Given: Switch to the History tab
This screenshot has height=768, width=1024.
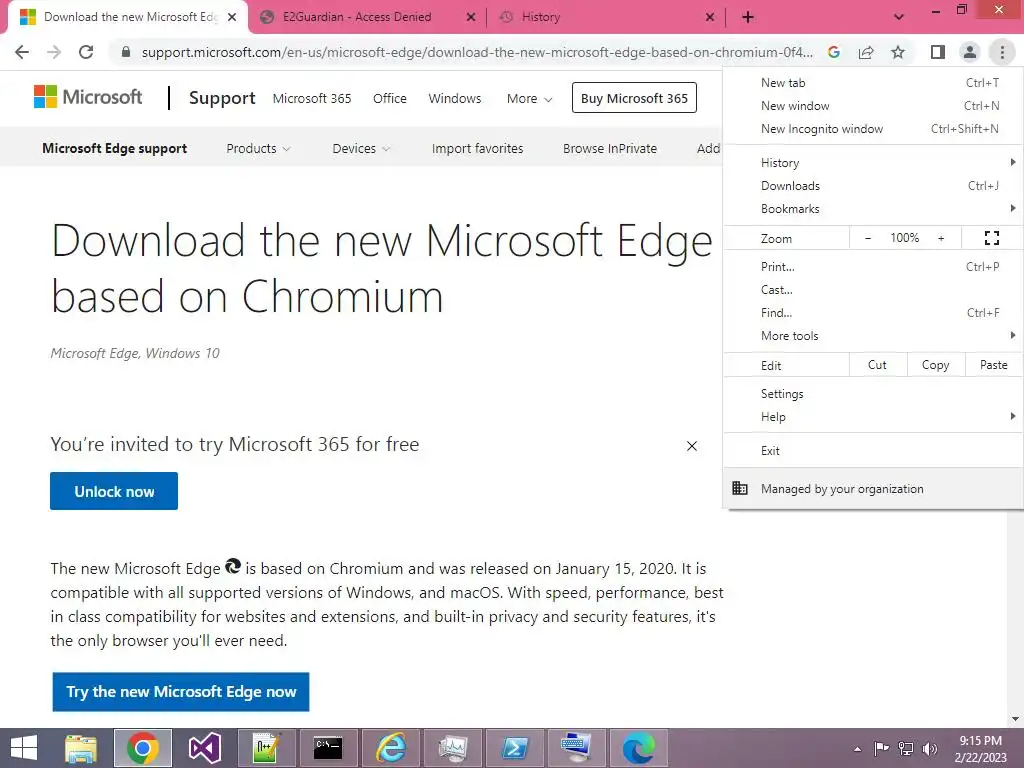Looking at the screenshot, I should click(x=541, y=17).
